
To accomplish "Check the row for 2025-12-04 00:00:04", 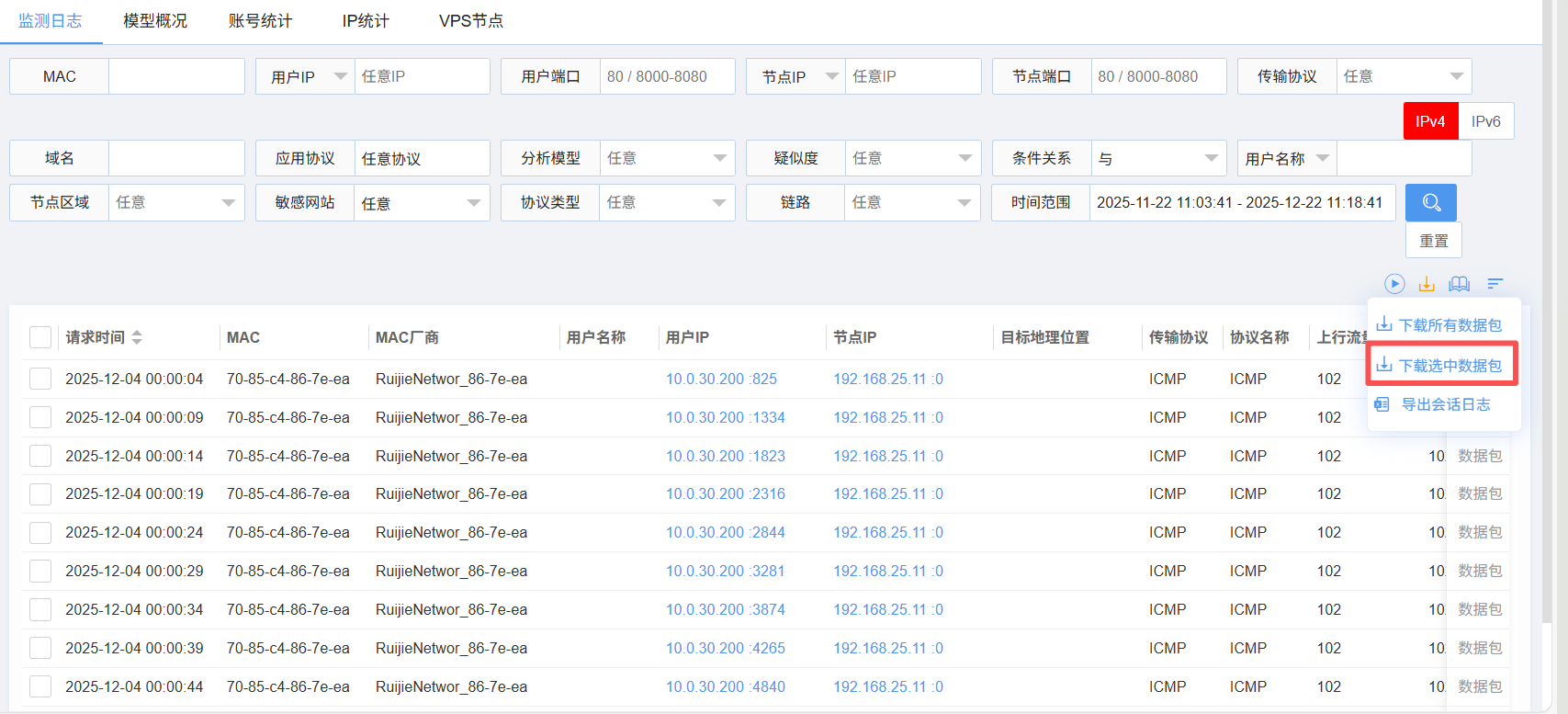I will pyautogui.click(x=40, y=379).
